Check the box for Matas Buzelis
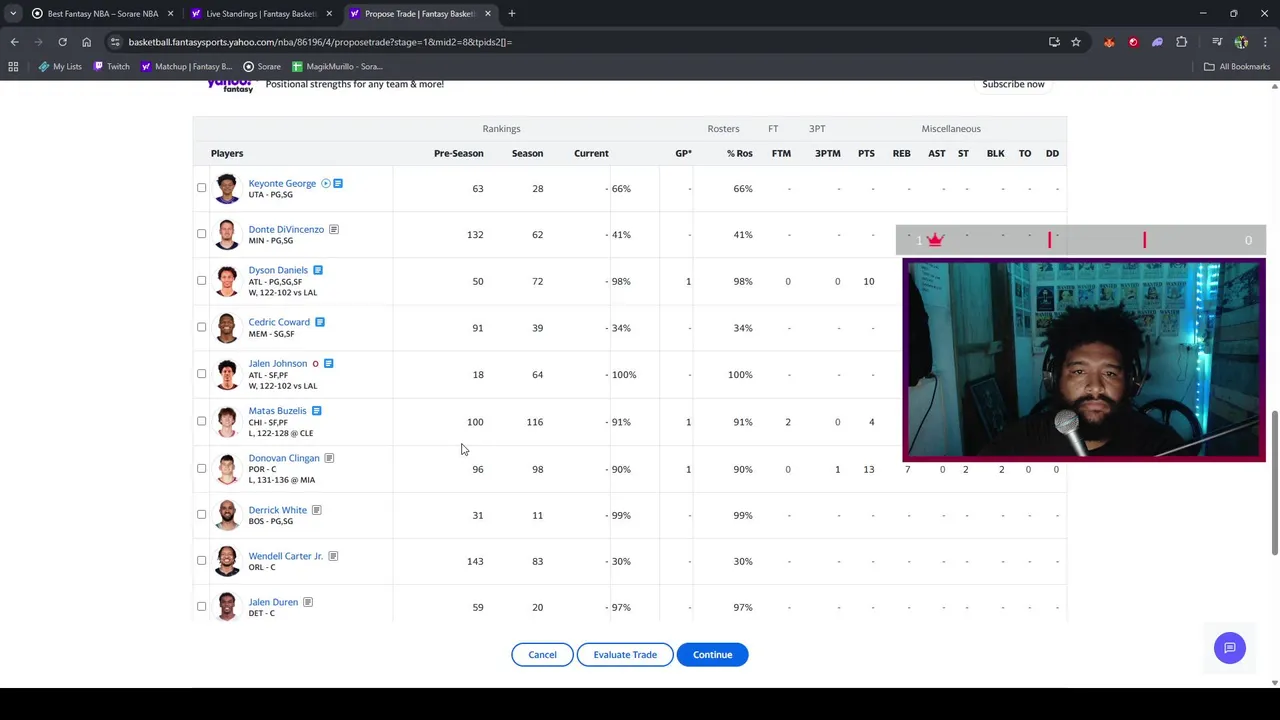The width and height of the screenshot is (1280, 720). coord(201,421)
